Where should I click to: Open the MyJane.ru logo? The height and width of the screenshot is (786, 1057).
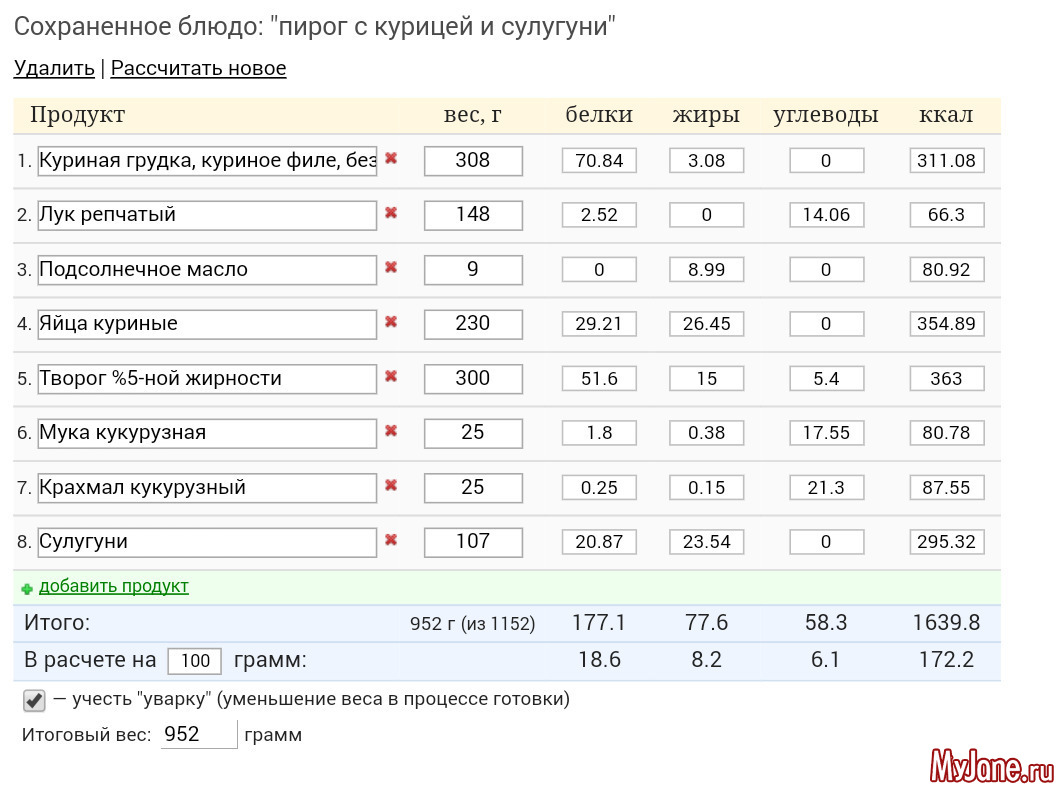pos(991,766)
